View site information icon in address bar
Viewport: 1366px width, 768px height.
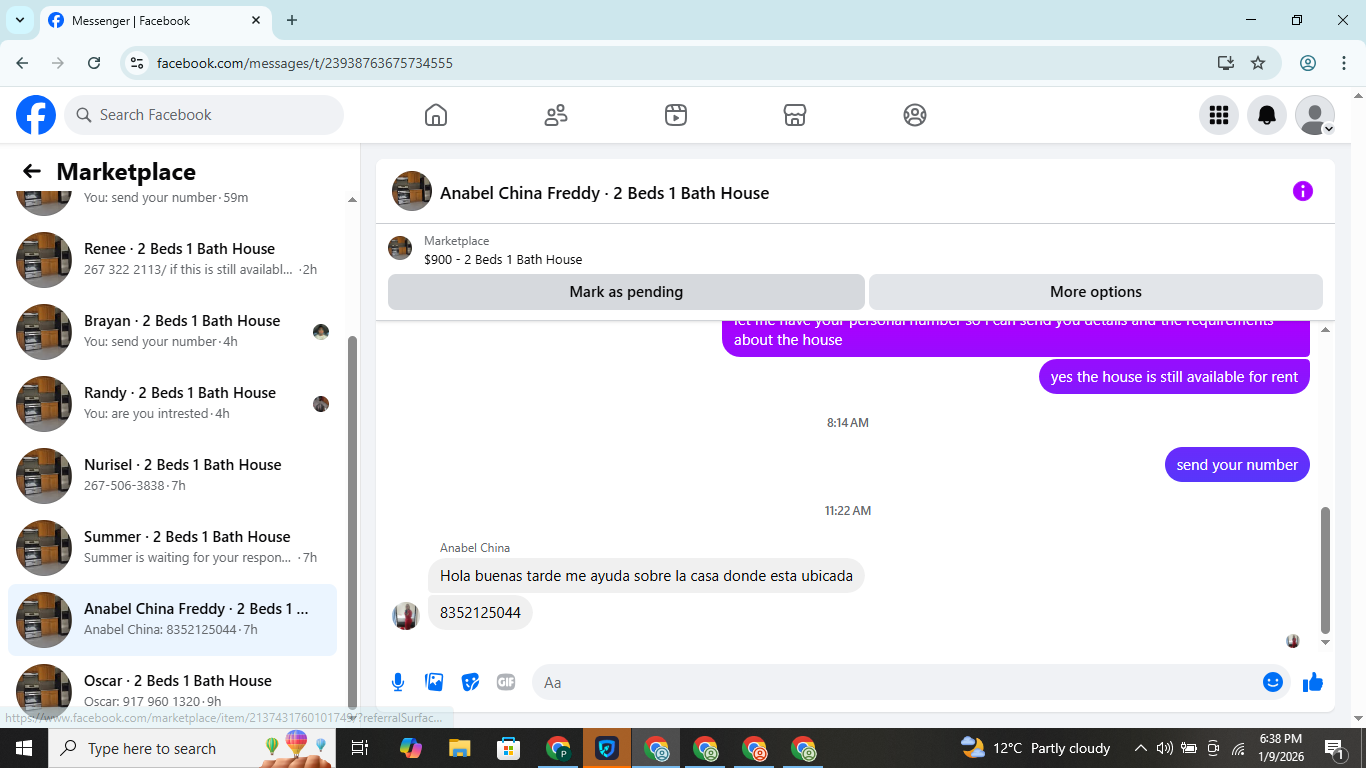tap(138, 63)
